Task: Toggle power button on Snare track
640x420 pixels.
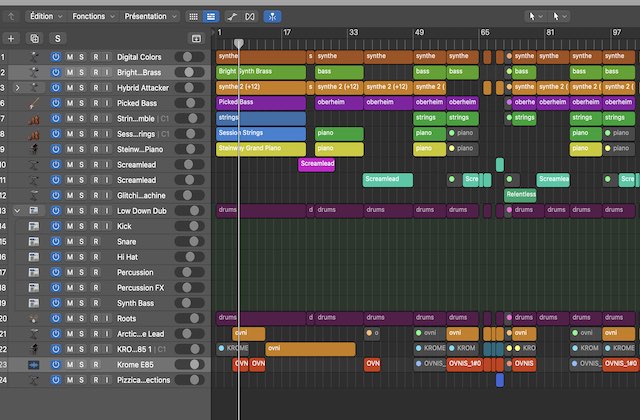Action: pyautogui.click(x=56, y=242)
